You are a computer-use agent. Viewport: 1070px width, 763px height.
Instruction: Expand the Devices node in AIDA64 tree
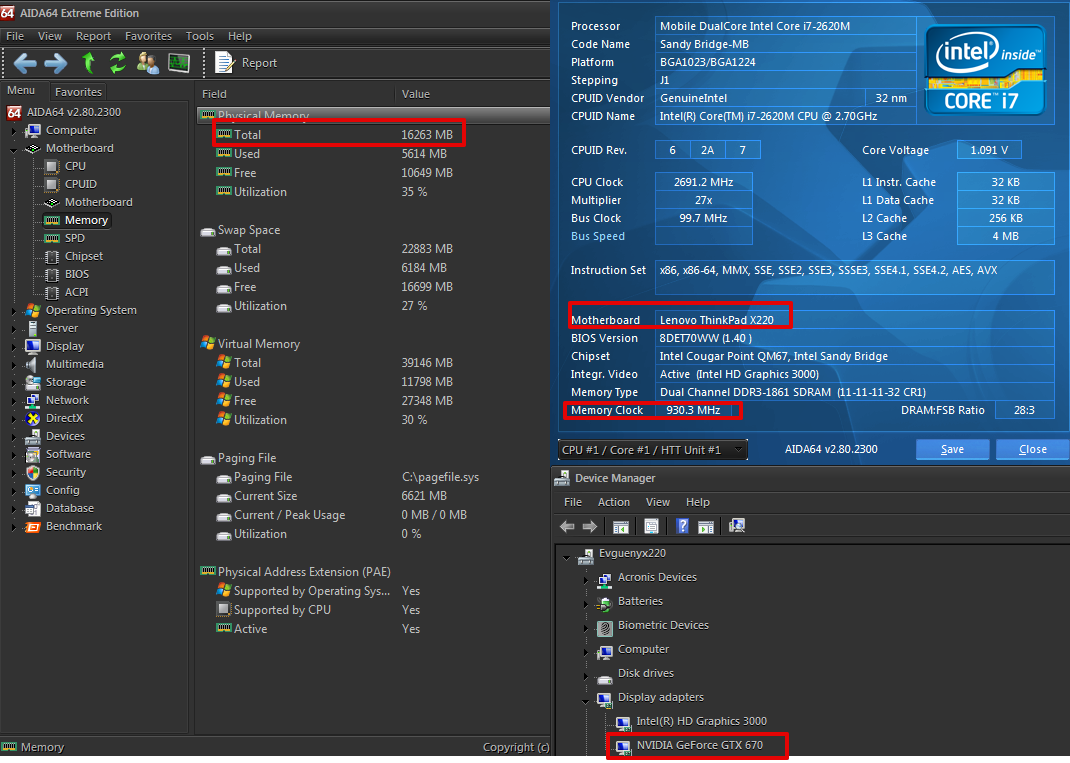pos(14,436)
